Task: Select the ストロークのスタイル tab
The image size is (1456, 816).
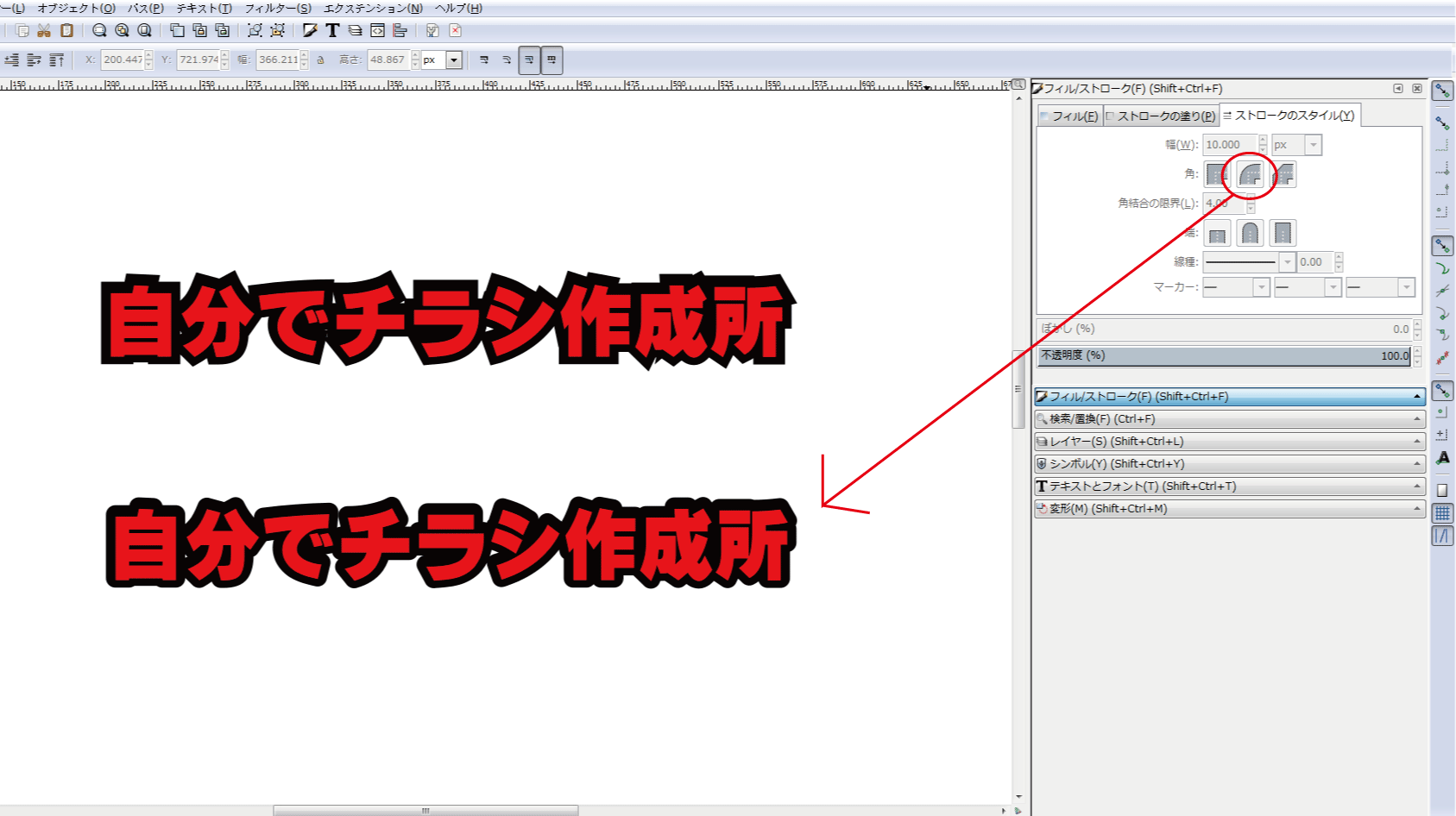Action: [1290, 115]
